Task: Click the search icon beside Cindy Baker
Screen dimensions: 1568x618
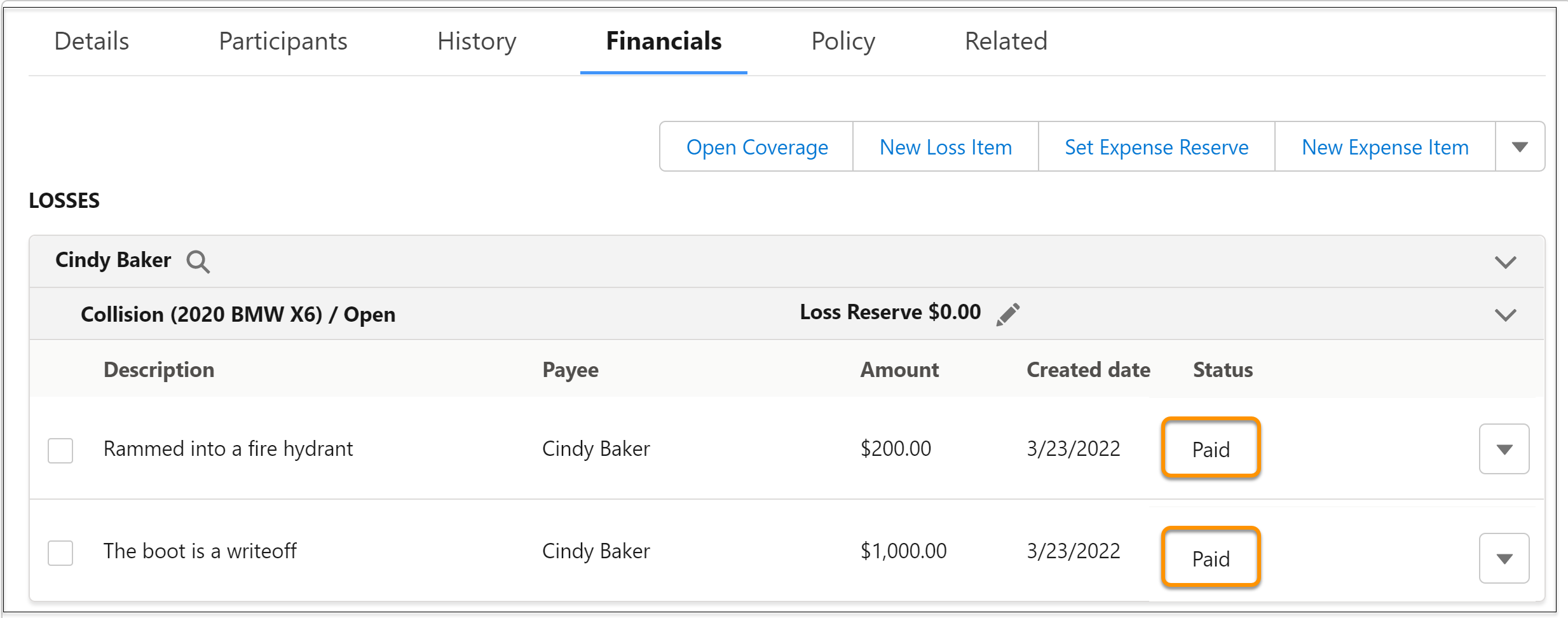Action: [198, 261]
